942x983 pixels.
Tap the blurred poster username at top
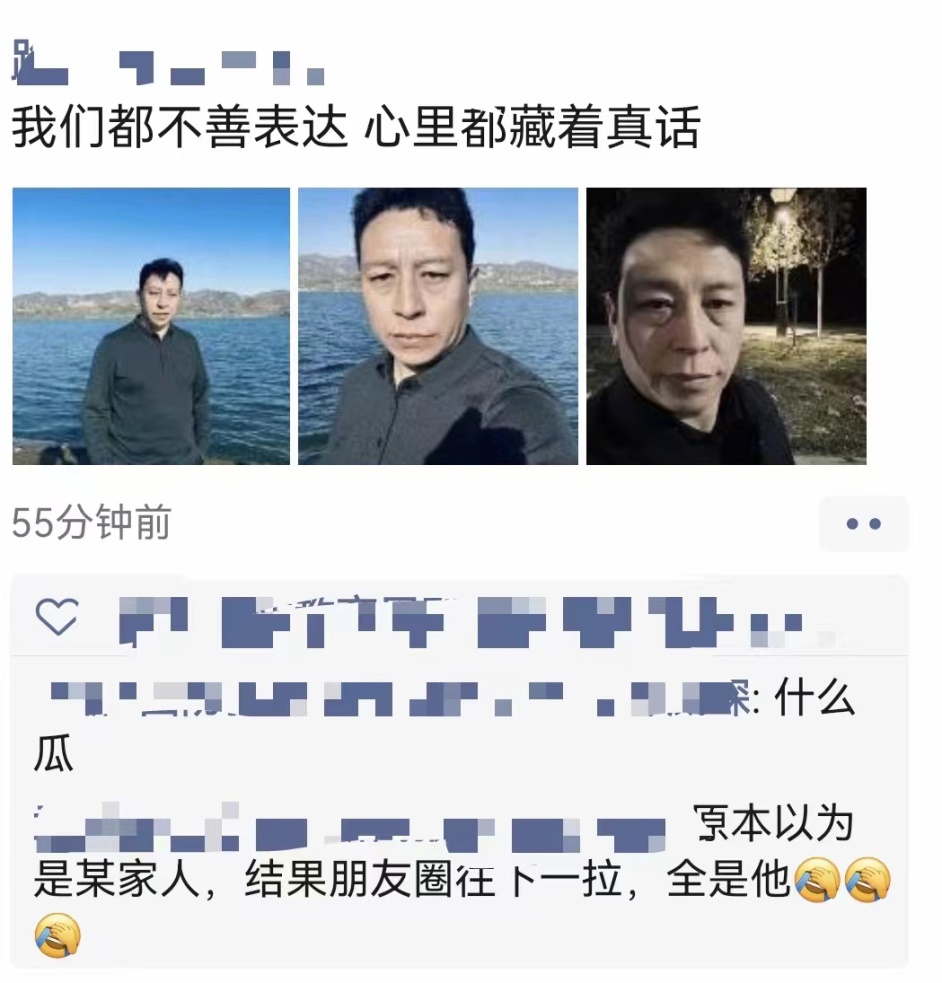[168, 63]
